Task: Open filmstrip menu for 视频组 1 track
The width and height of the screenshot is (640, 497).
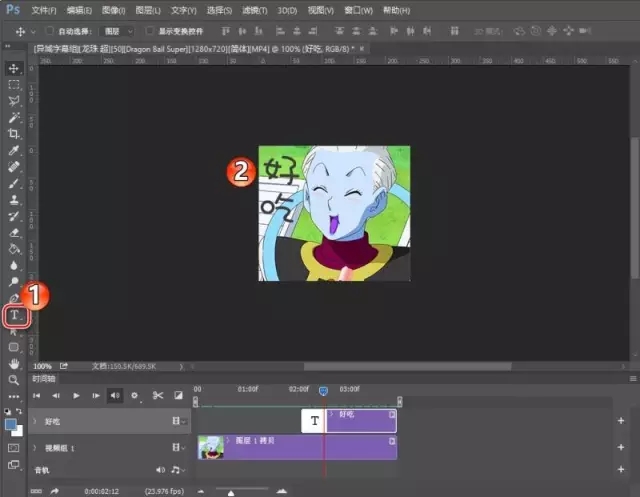Action: 179,448
